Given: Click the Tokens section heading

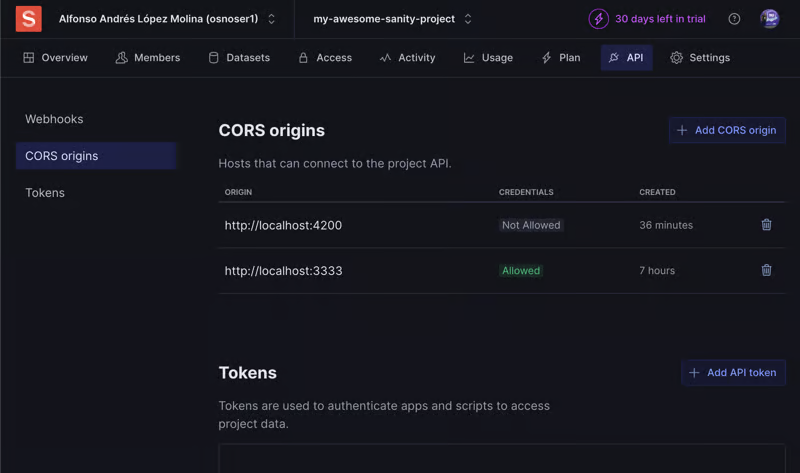Looking at the screenshot, I should click(247, 372).
